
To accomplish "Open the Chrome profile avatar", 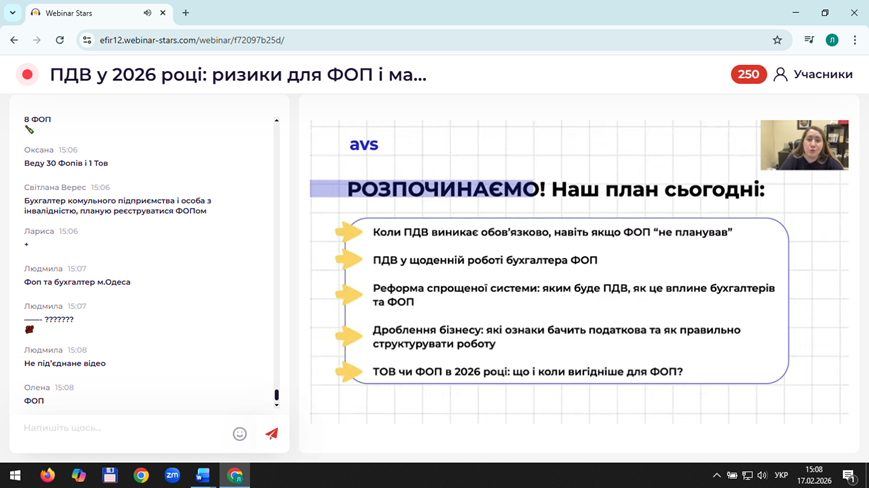I will point(832,40).
